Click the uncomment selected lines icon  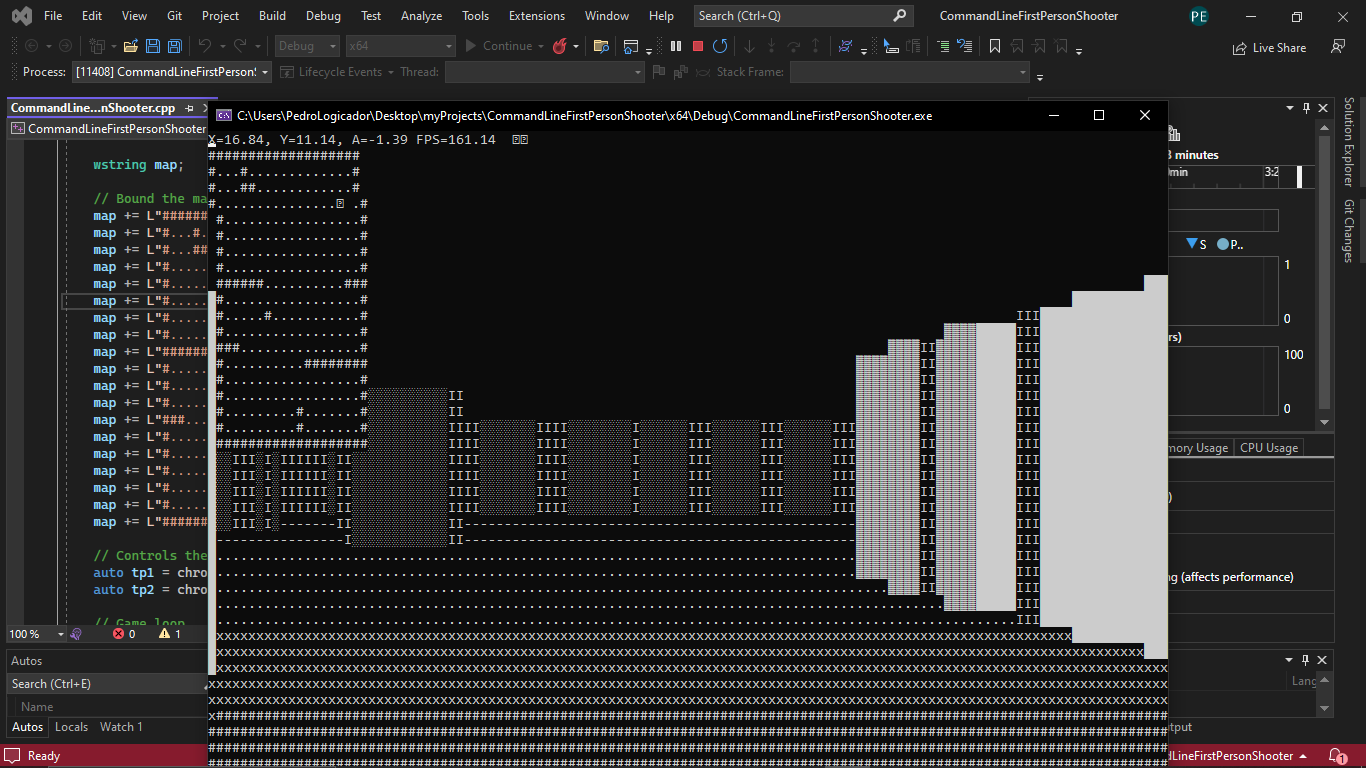(x=965, y=46)
